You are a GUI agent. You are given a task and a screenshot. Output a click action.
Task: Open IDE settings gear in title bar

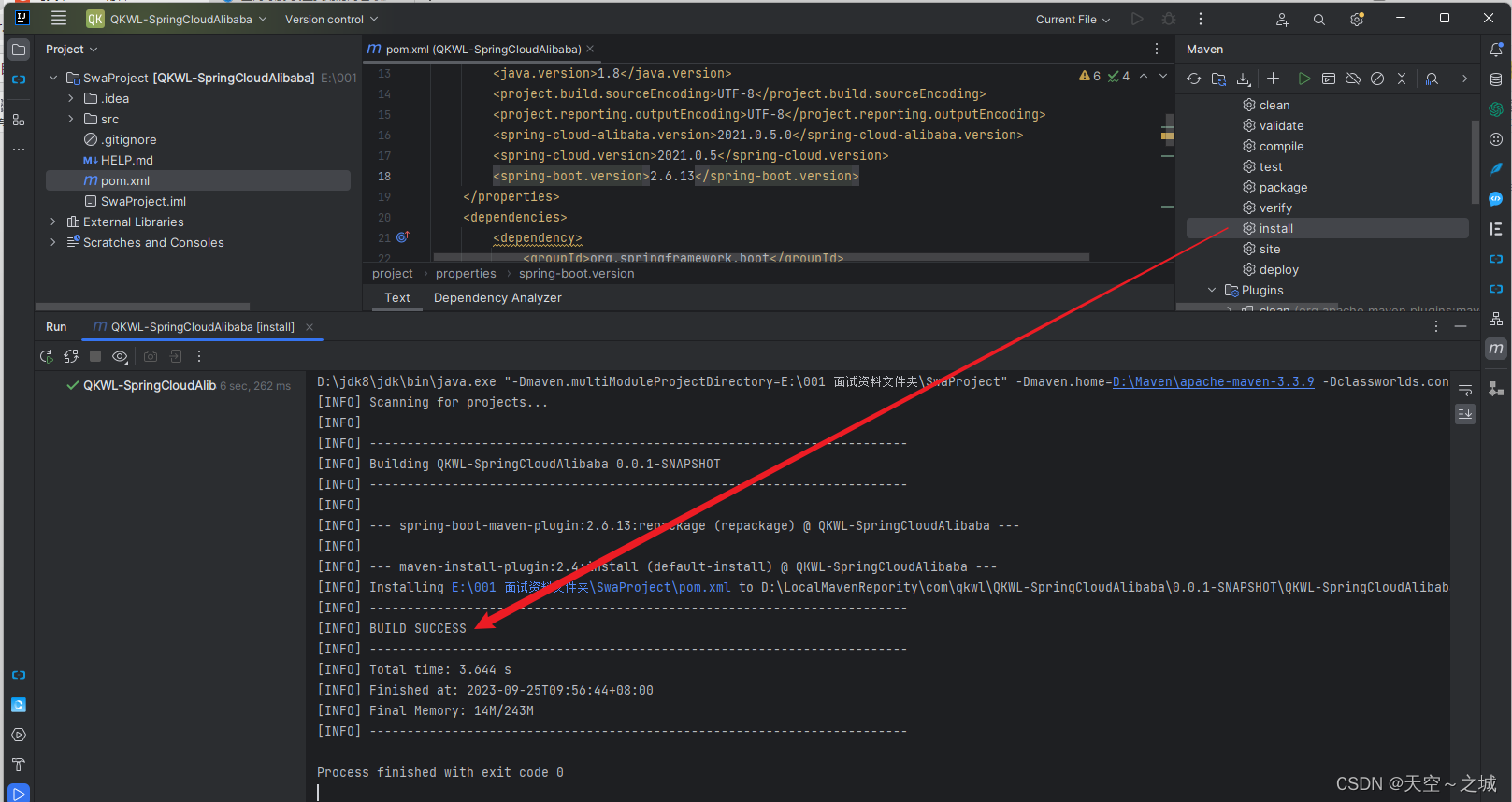(x=1357, y=20)
